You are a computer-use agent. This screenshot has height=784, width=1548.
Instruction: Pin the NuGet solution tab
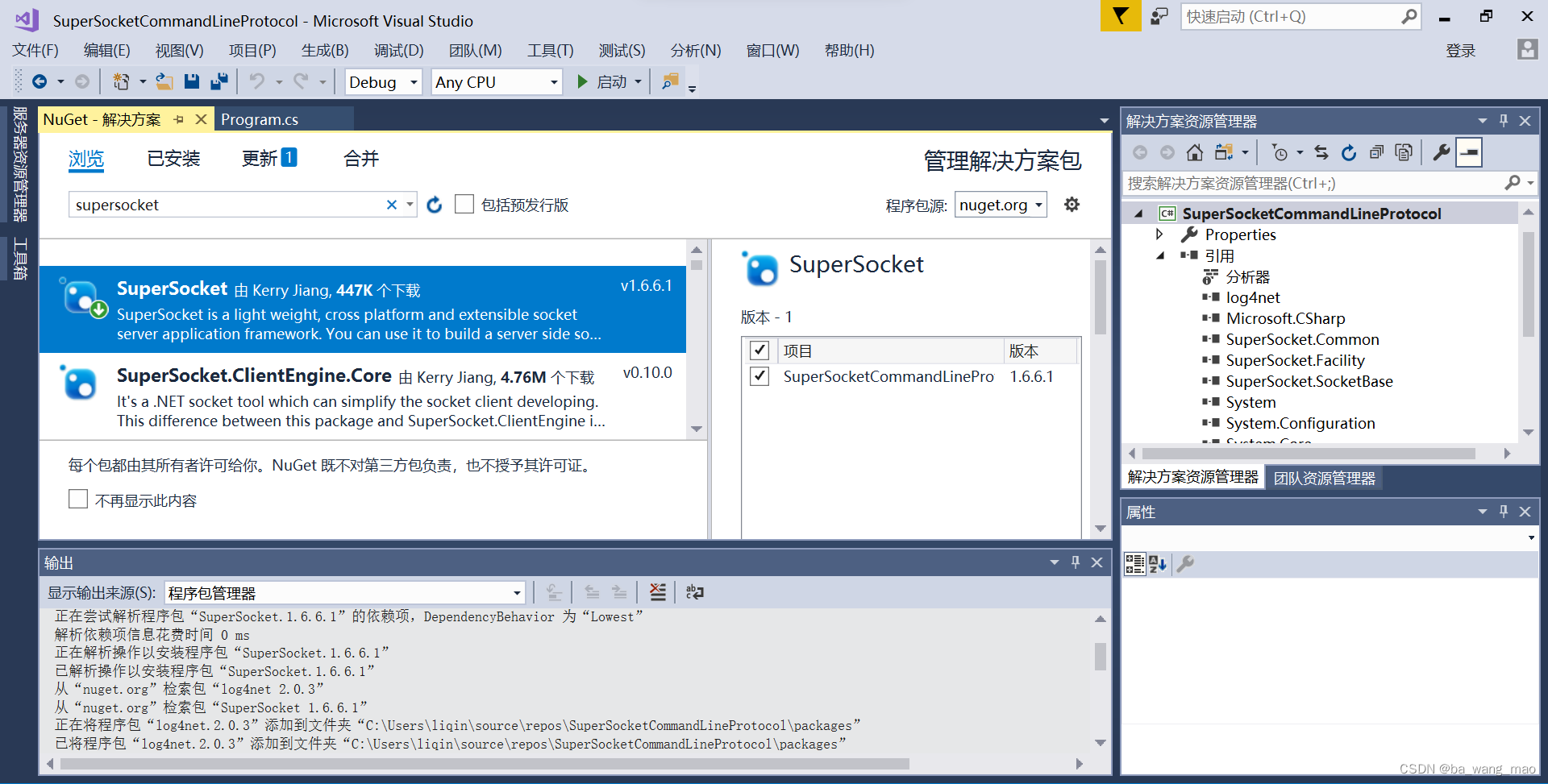pos(179,119)
